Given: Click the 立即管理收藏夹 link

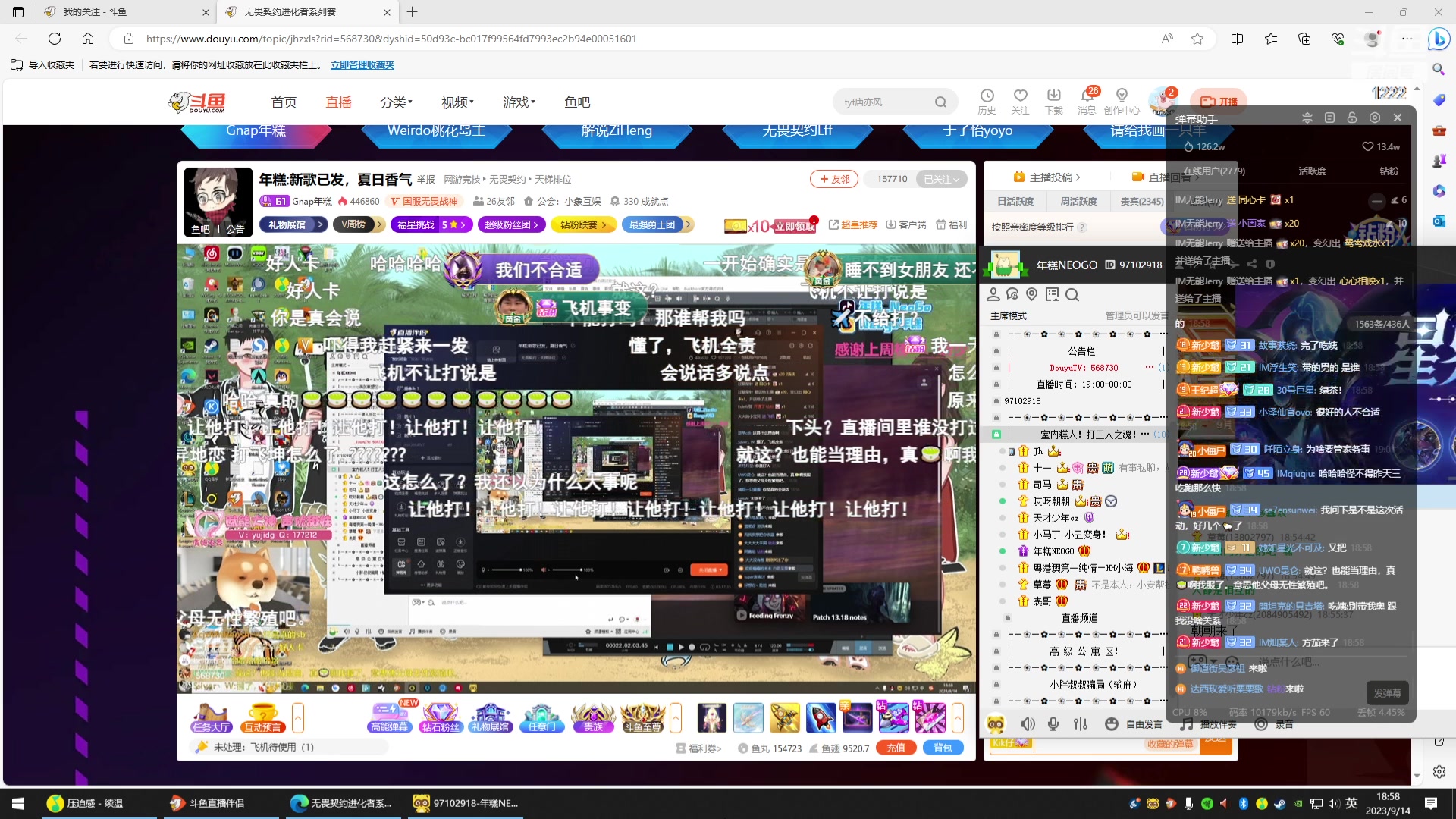Looking at the screenshot, I should click(x=362, y=65).
